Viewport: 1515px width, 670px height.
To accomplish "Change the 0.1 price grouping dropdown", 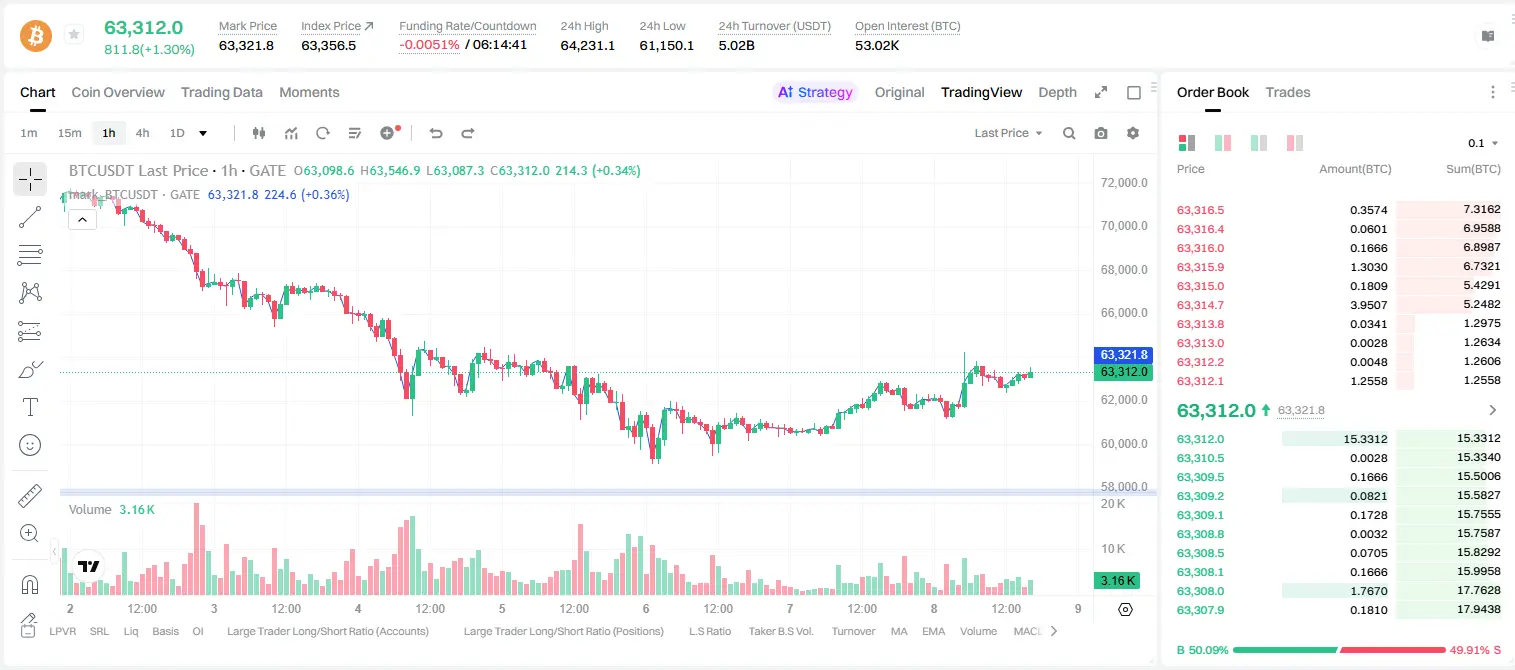I will pyautogui.click(x=1483, y=143).
